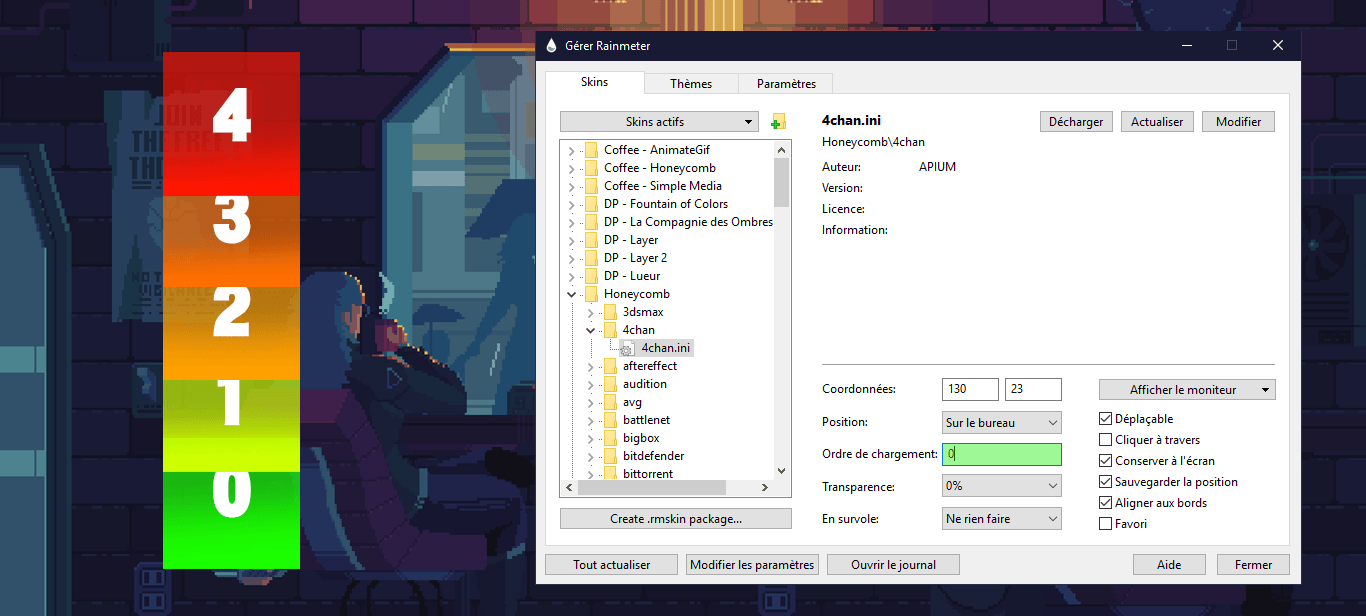Click the Rainmeter droplet icon in title bar
The image size is (1366, 616).
(551, 46)
